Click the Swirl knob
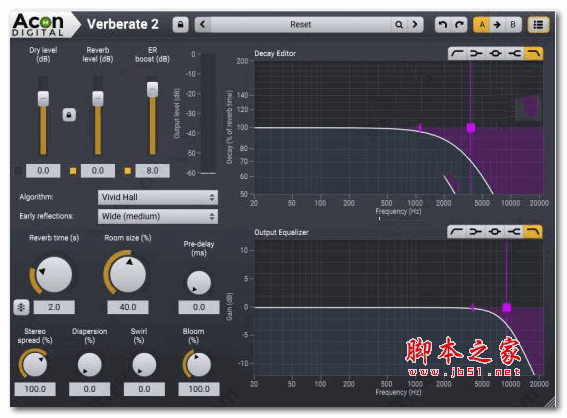The width and height of the screenshot is (567, 418). click(x=144, y=364)
